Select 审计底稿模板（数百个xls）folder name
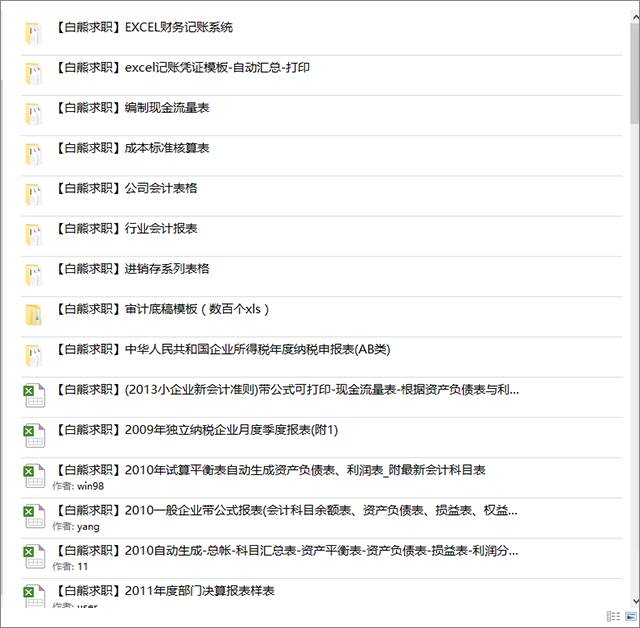The width and height of the screenshot is (640, 628). (x=162, y=309)
